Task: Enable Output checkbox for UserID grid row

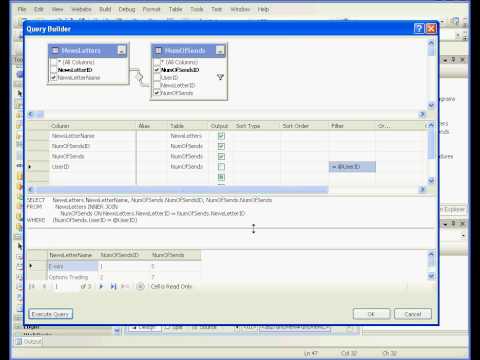Action: (x=221, y=166)
